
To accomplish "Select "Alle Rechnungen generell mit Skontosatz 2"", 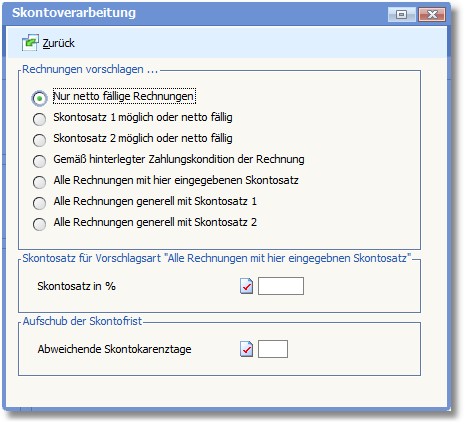I will [39, 224].
